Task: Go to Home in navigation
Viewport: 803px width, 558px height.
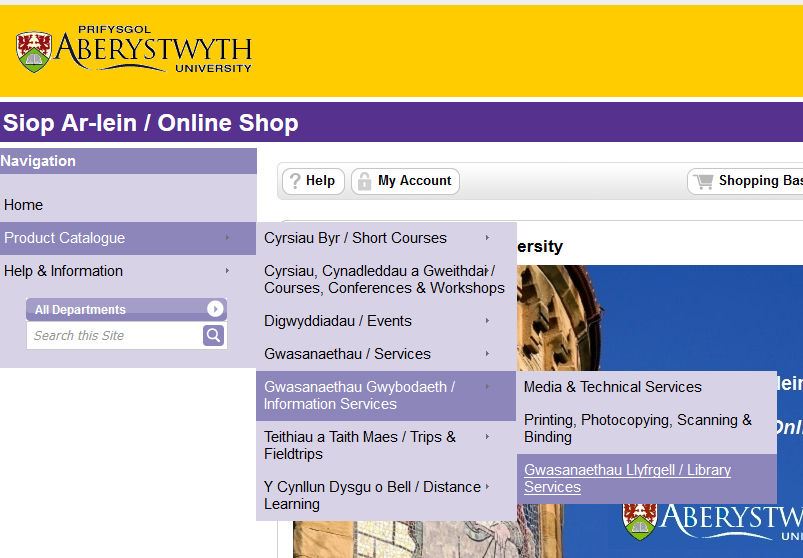Action: pyautogui.click(x=24, y=205)
